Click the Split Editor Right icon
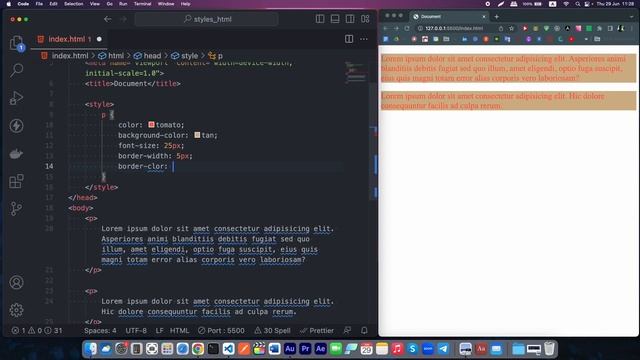 click(x=349, y=39)
